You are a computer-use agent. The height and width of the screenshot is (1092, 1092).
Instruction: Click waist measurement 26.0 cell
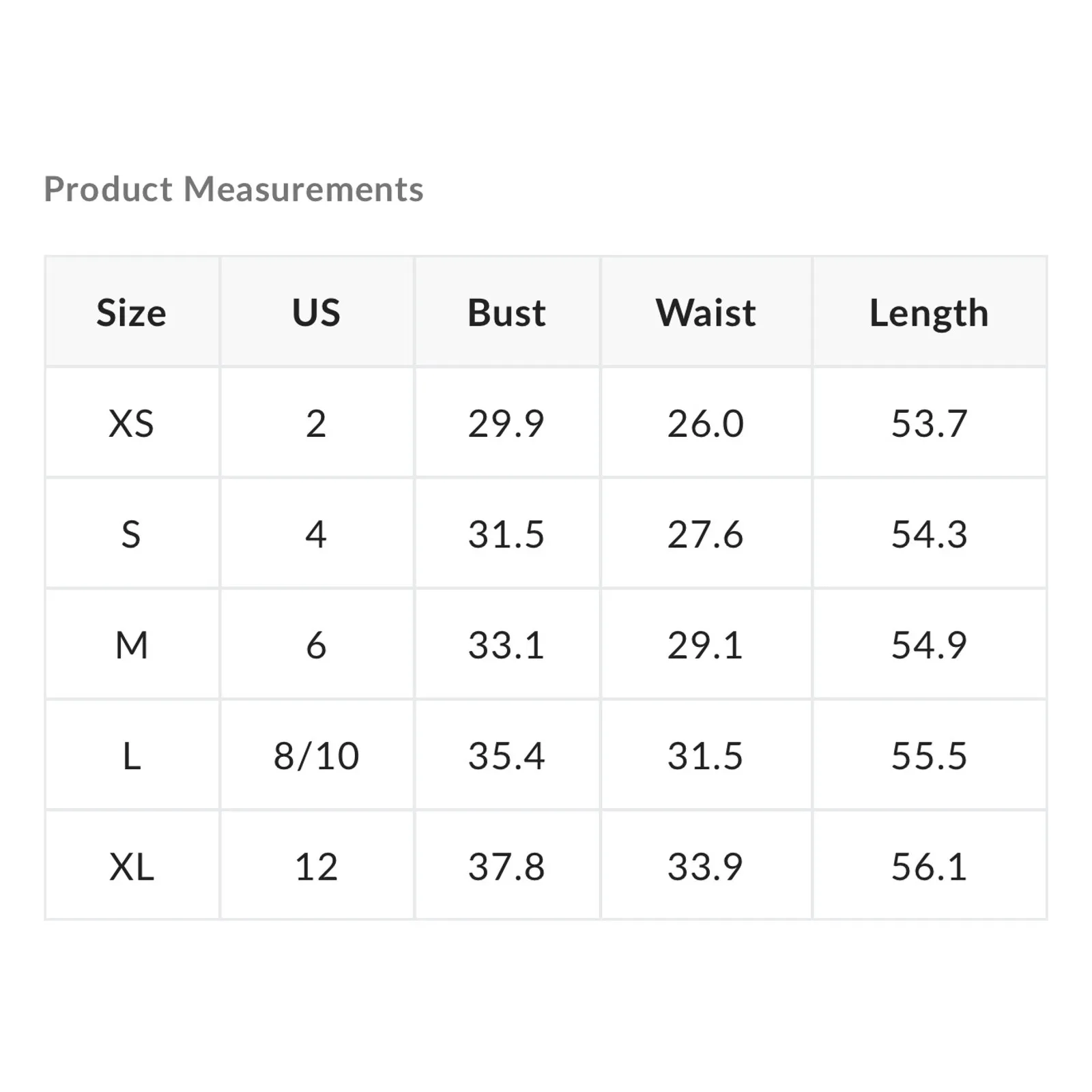pos(706,424)
